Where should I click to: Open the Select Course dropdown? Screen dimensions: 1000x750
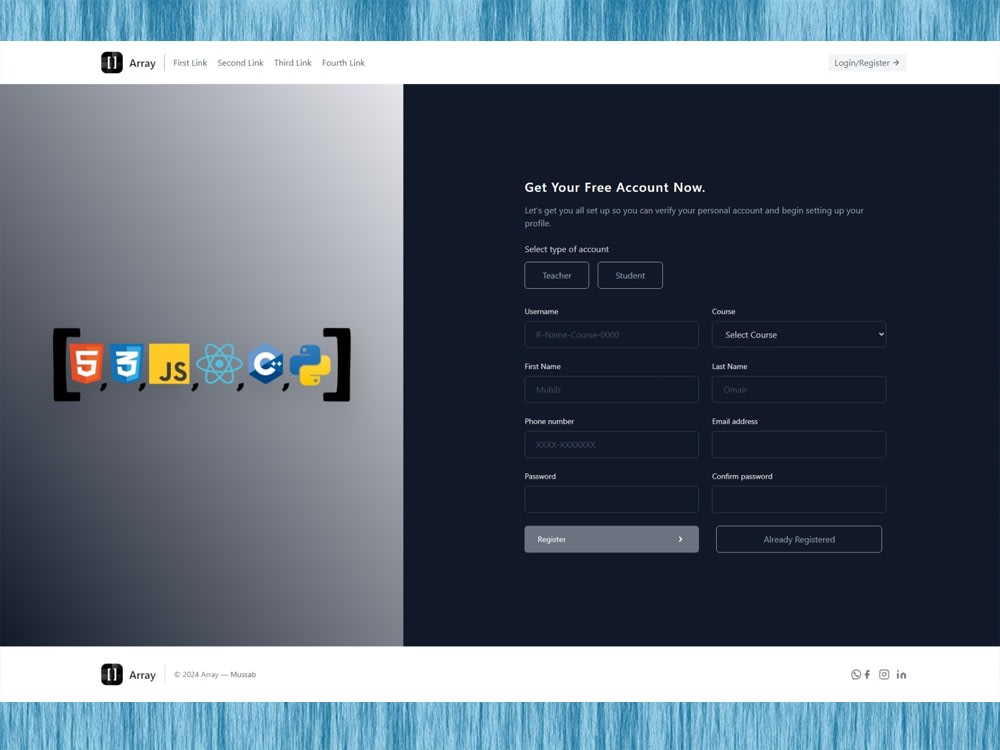(798, 334)
